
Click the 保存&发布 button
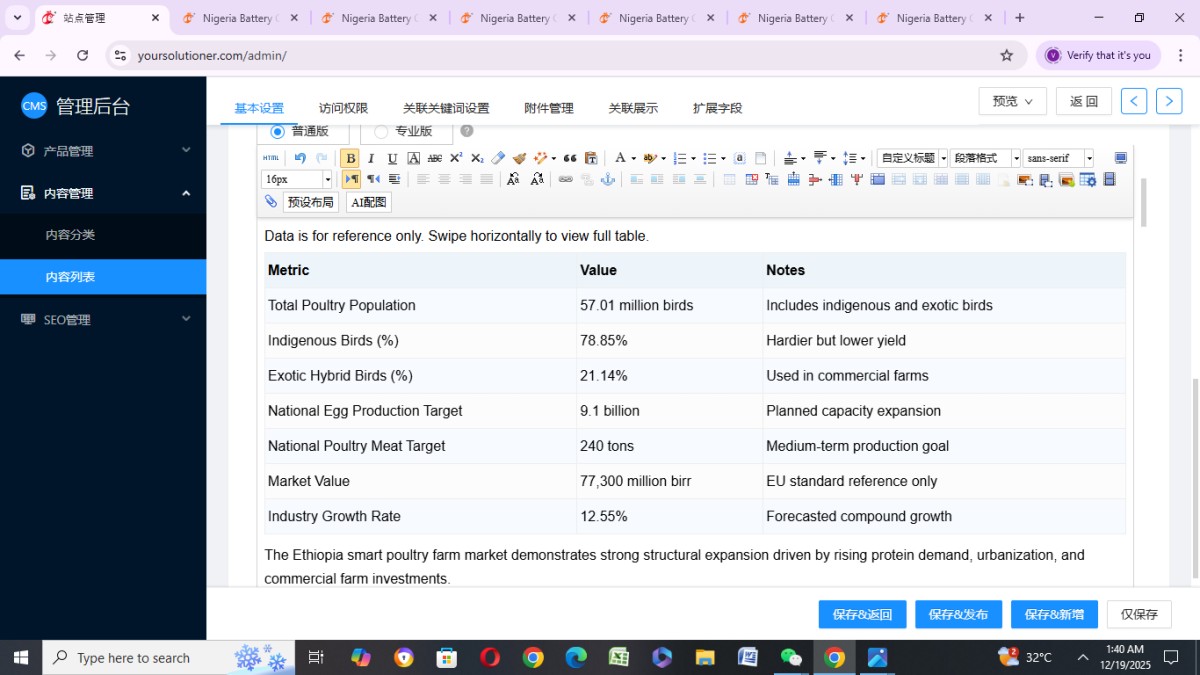click(958, 614)
